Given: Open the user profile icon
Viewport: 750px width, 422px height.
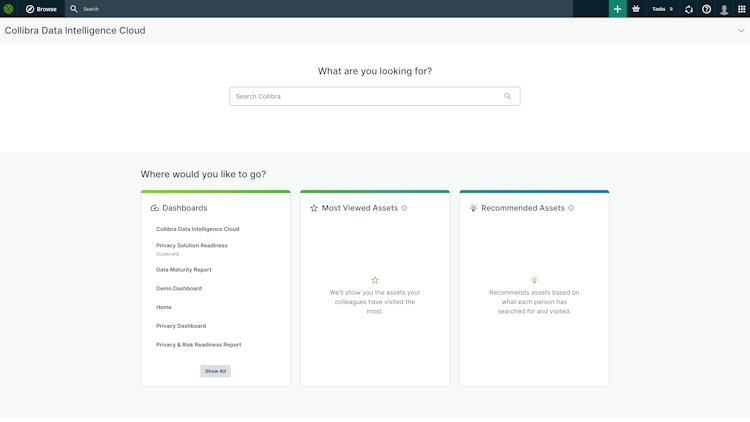Looking at the screenshot, I should coord(724,9).
